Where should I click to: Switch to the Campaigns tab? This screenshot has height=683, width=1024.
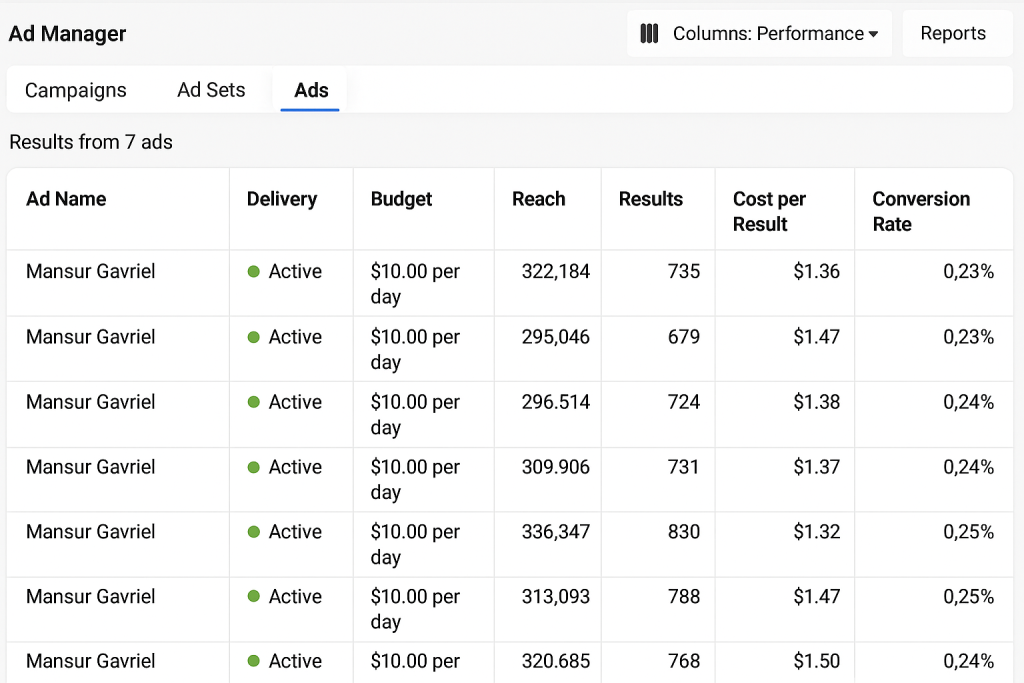pyautogui.click(x=76, y=90)
